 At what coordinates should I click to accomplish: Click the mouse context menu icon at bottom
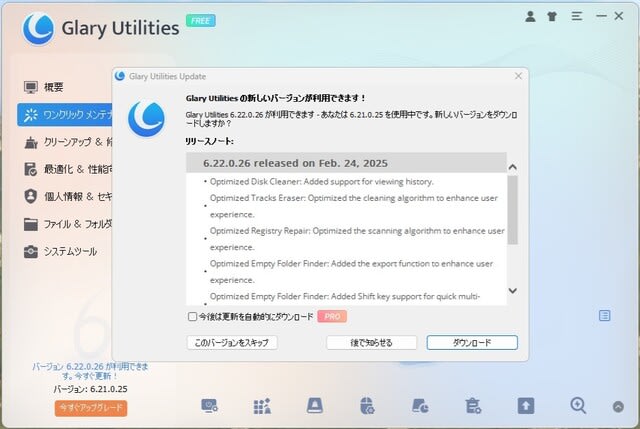[367, 406]
